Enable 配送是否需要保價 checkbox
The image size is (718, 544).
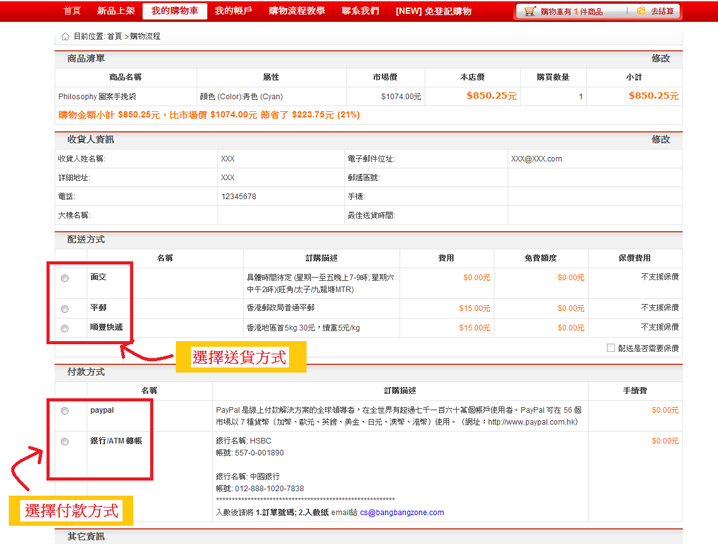(611, 348)
